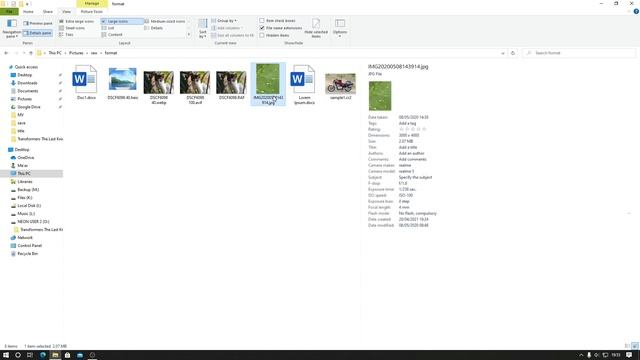Open the Group by dropdown

[224, 20]
